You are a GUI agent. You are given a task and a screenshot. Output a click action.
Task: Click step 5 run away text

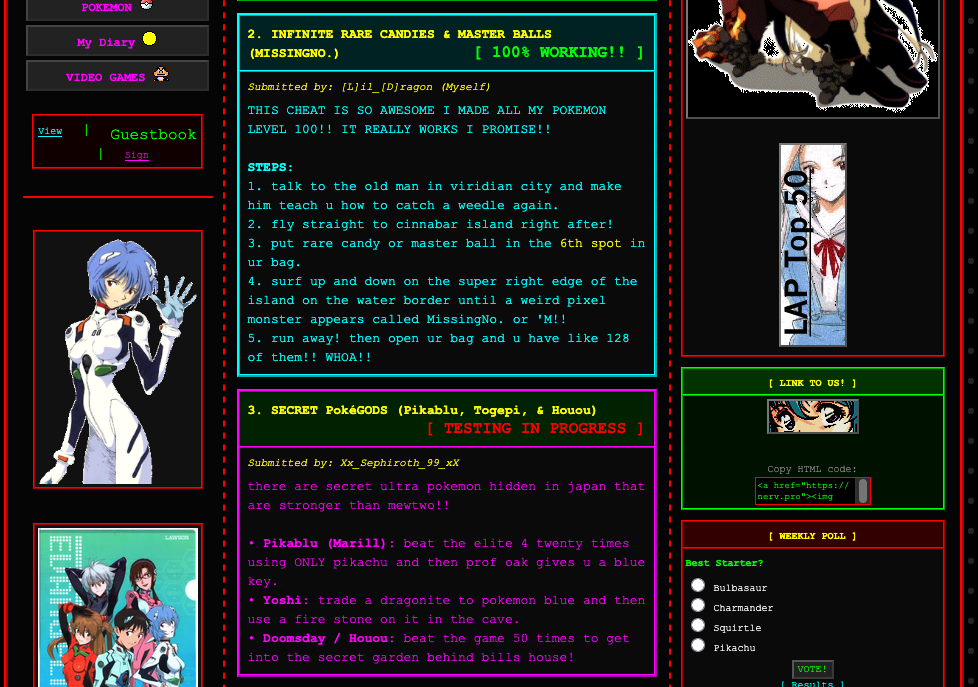[x=438, y=348]
